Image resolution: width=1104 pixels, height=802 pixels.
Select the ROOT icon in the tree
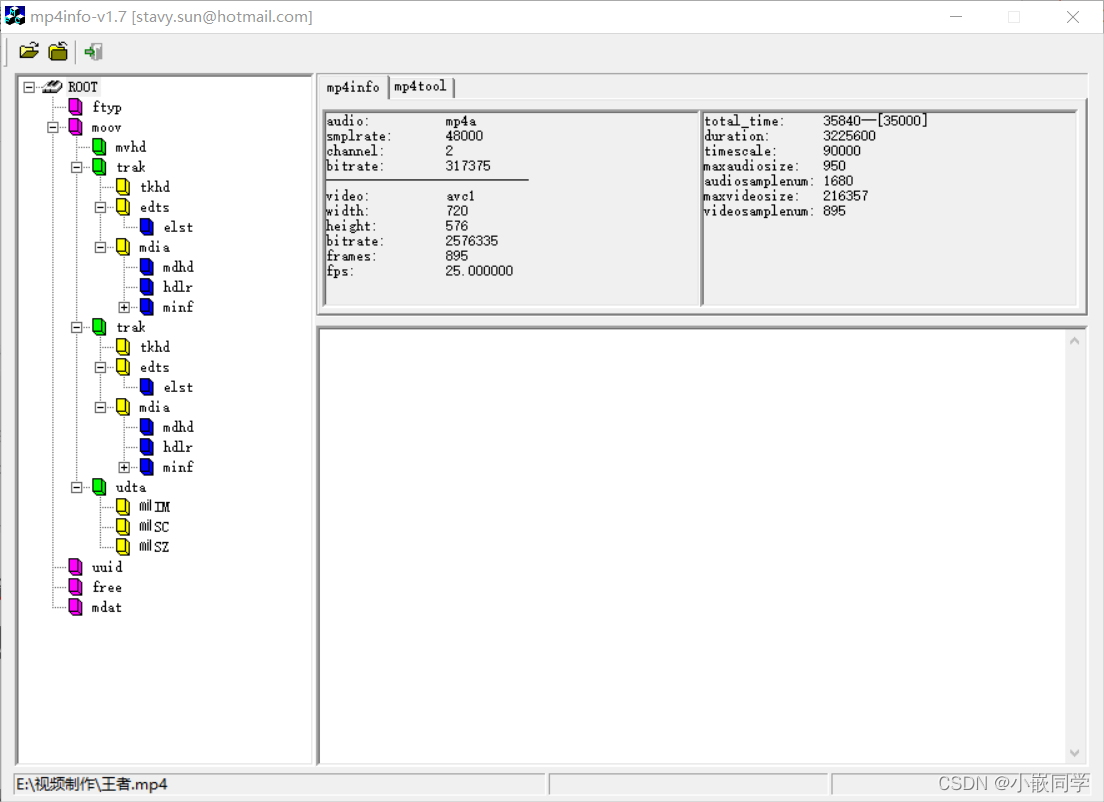pyautogui.click(x=52, y=87)
